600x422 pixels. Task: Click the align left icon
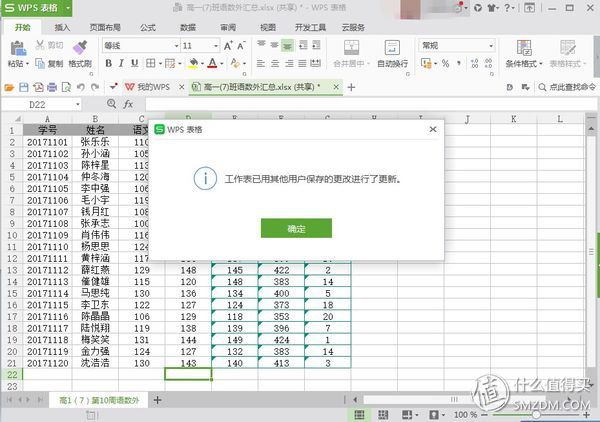[x=261, y=64]
